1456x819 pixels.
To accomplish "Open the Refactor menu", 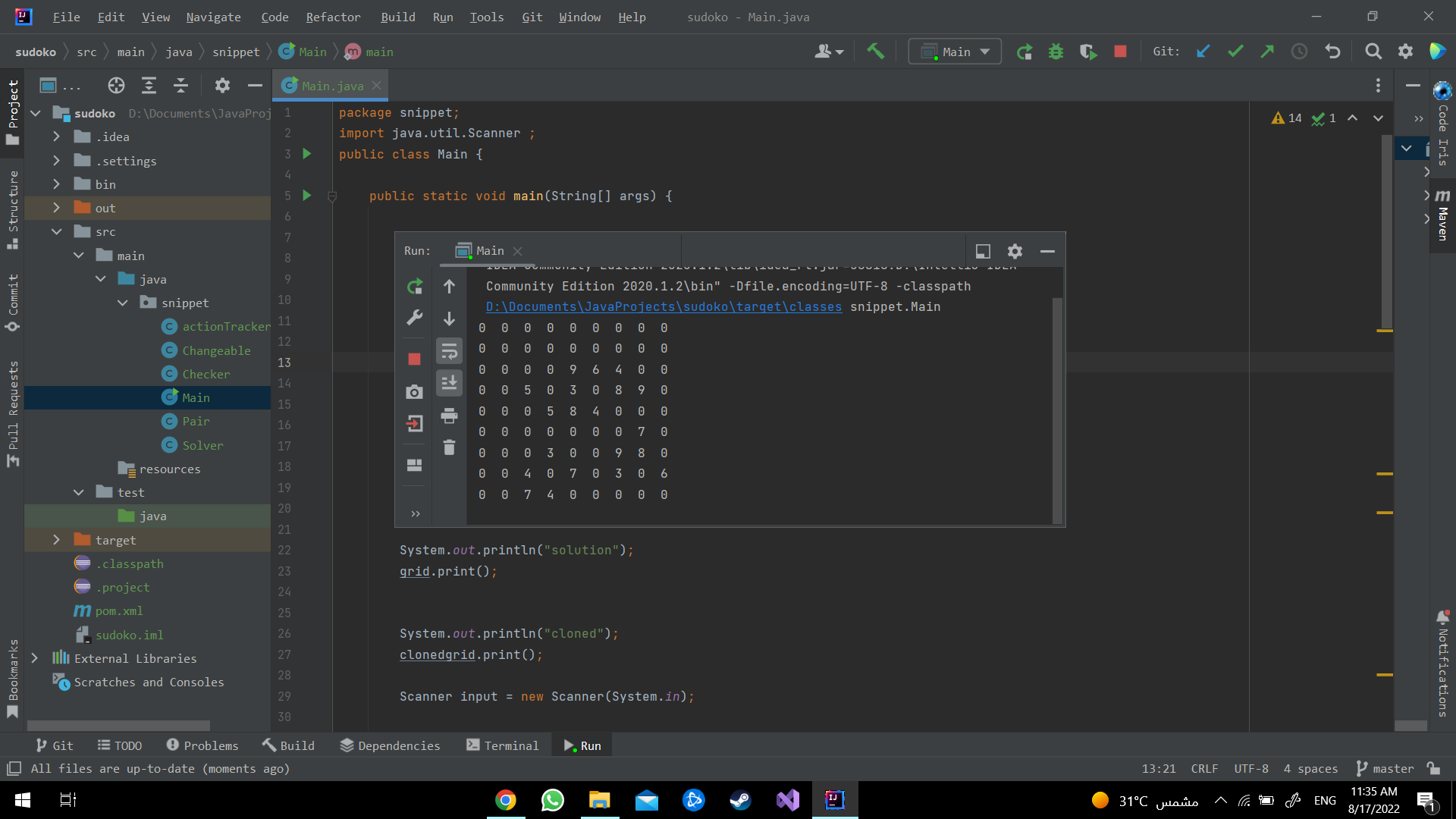I will 333,17.
